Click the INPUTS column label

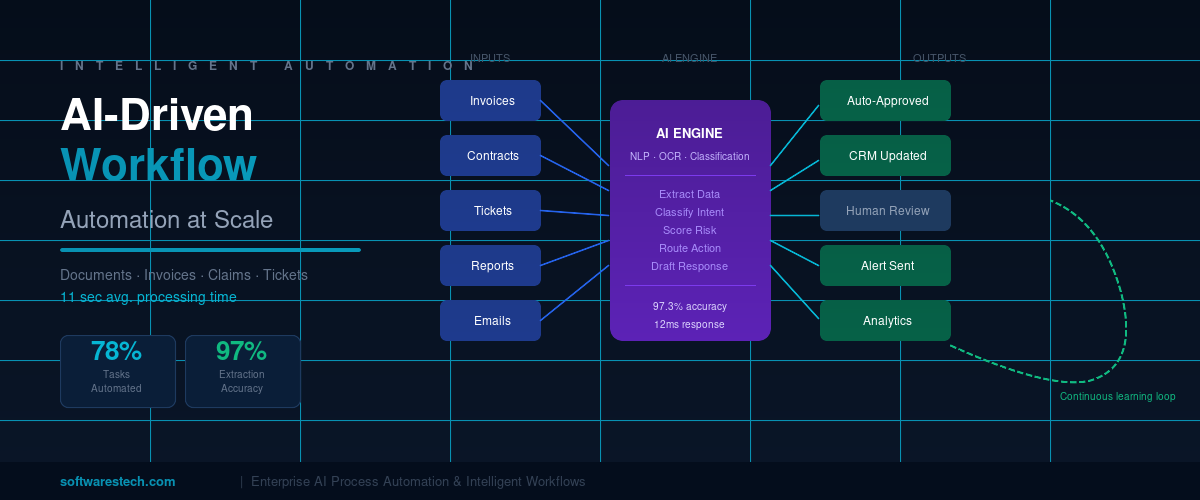click(490, 58)
